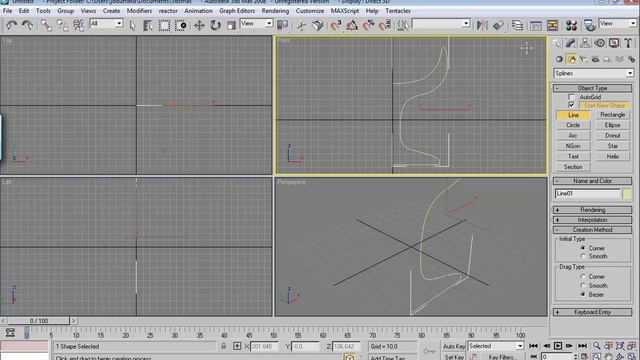
Task: Expand the Rendering rollout
Action: click(x=592, y=210)
